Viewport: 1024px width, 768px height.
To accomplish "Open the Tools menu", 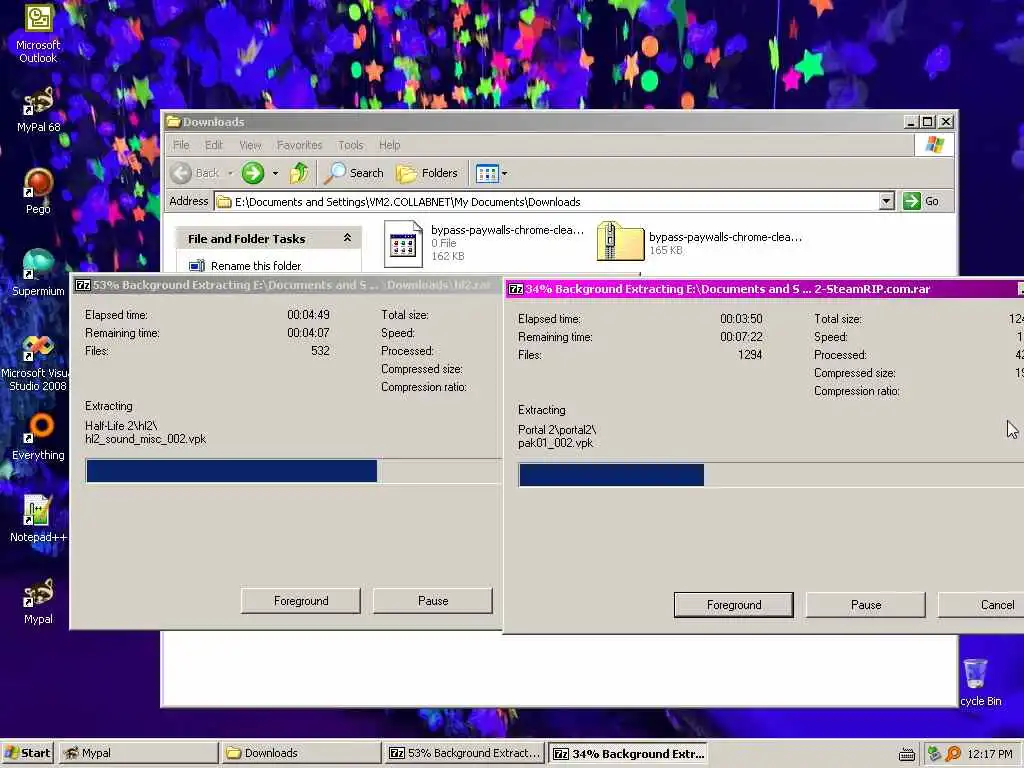I will (351, 145).
